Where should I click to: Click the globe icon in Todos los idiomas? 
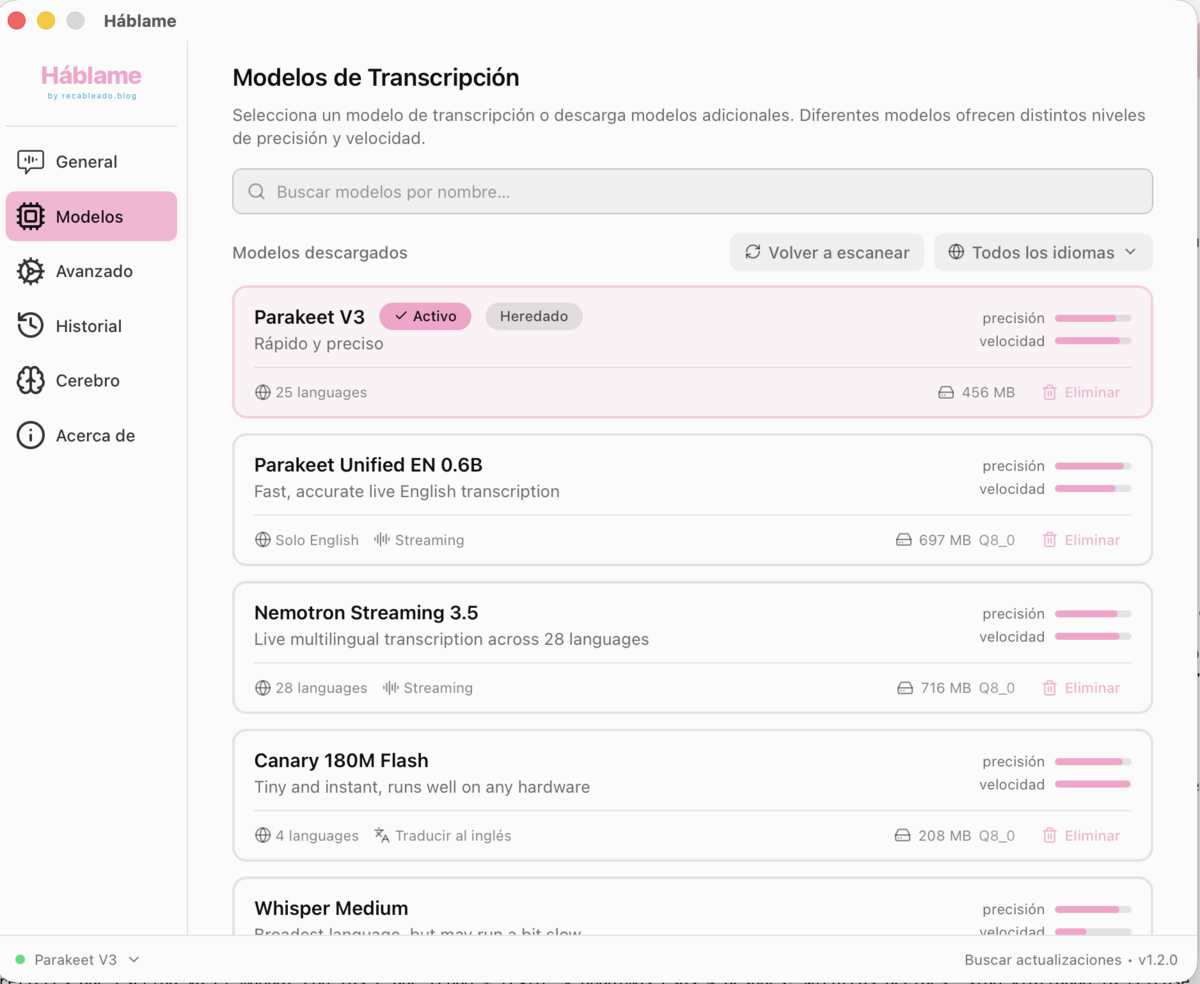click(956, 252)
